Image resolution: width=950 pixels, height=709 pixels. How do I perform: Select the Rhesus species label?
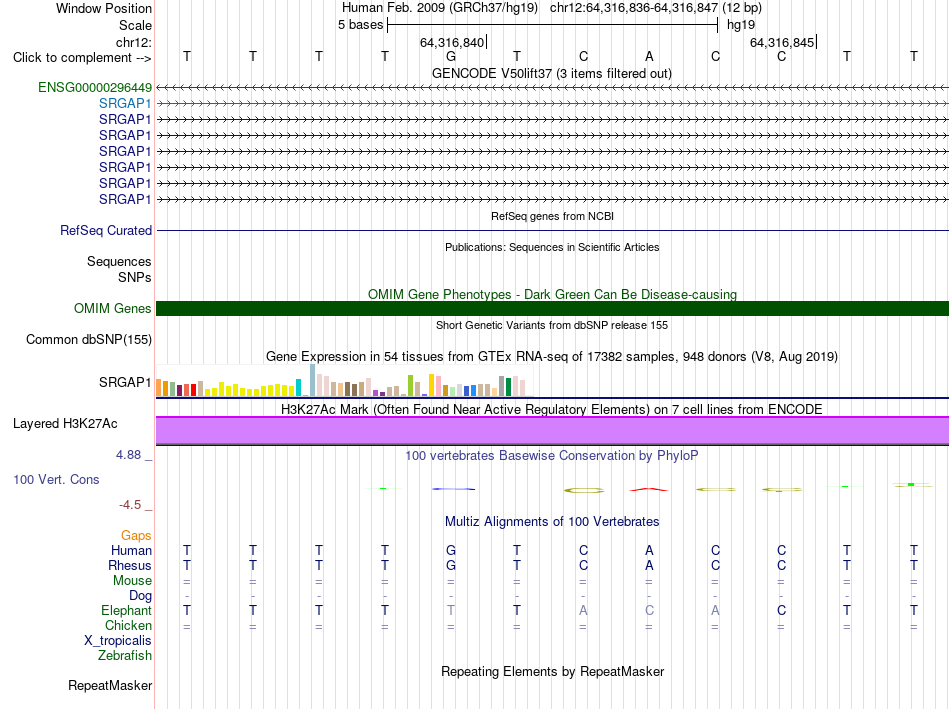pos(130,565)
